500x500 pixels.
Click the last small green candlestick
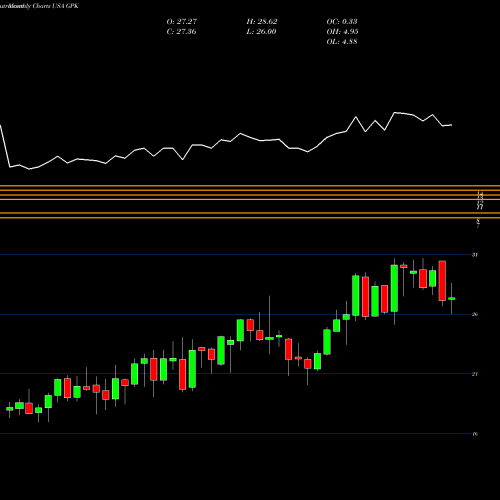point(452,299)
